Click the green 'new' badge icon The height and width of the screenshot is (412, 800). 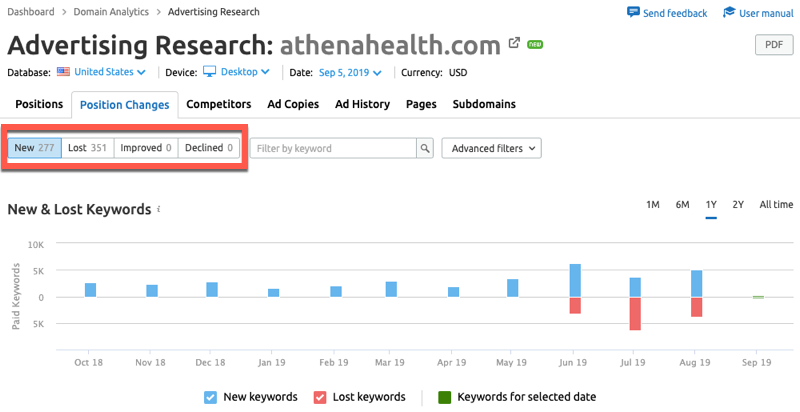pyautogui.click(x=536, y=45)
